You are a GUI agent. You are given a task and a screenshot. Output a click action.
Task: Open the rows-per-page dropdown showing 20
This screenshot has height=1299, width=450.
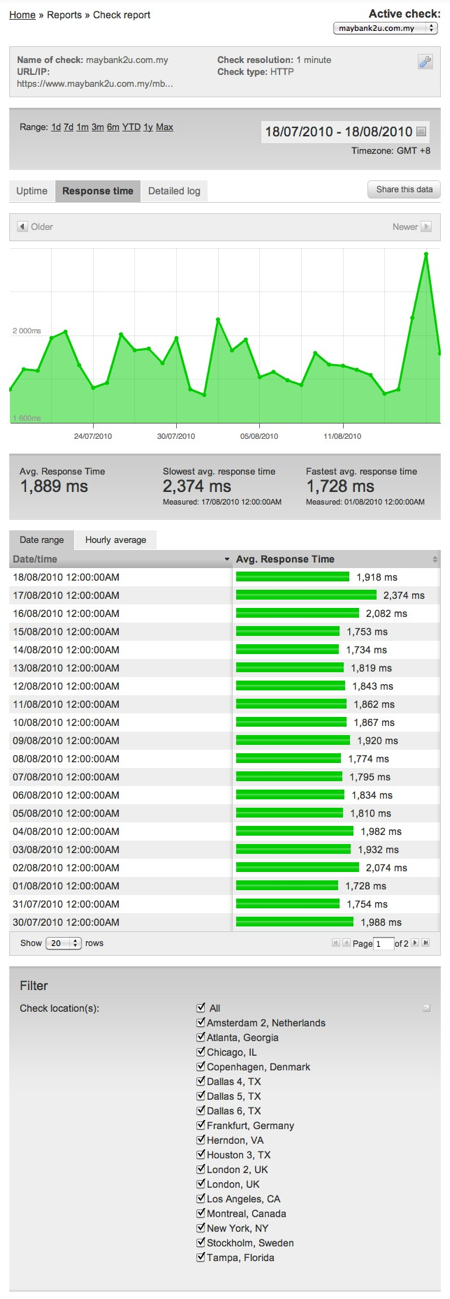click(64, 943)
